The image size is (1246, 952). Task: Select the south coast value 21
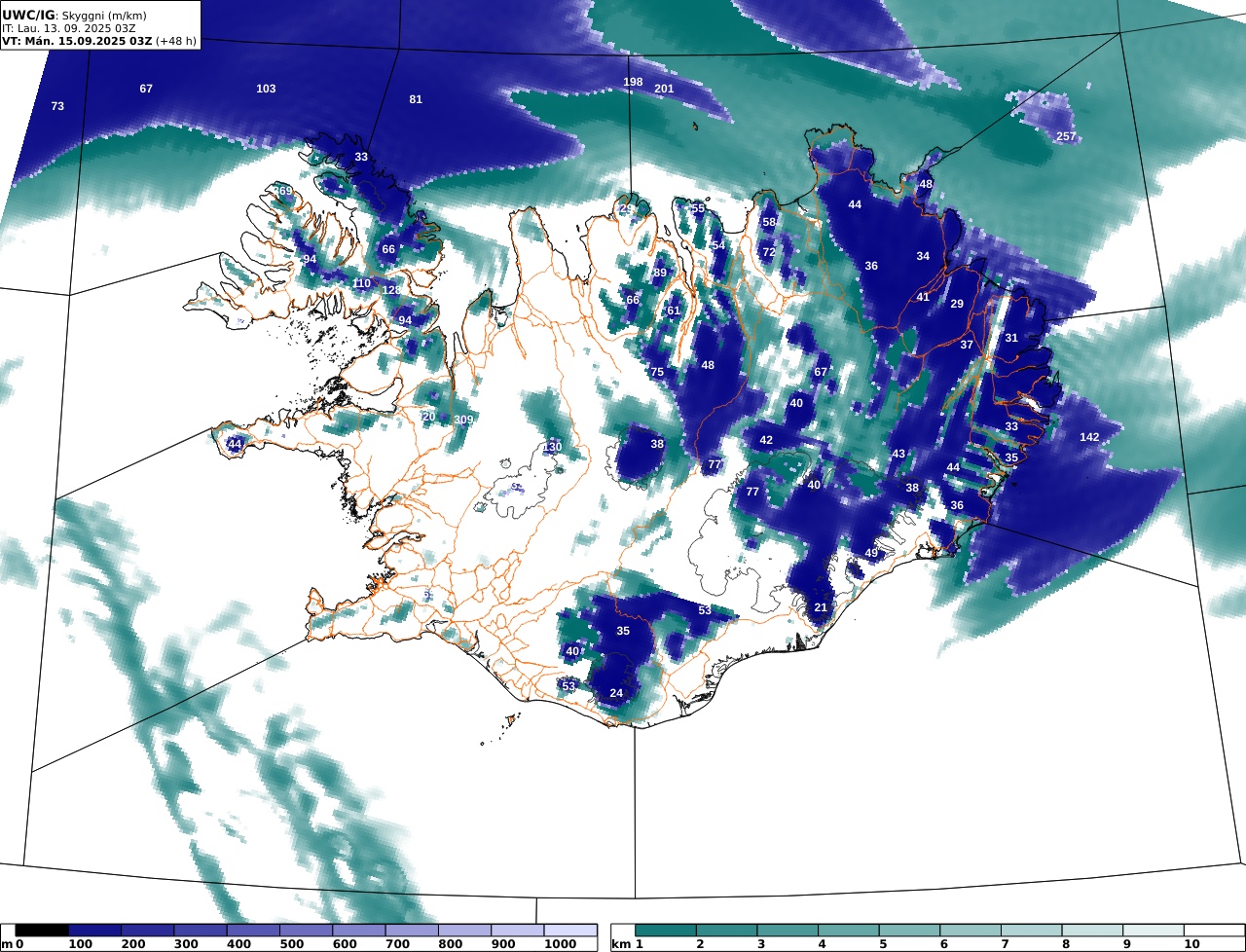coord(821,607)
